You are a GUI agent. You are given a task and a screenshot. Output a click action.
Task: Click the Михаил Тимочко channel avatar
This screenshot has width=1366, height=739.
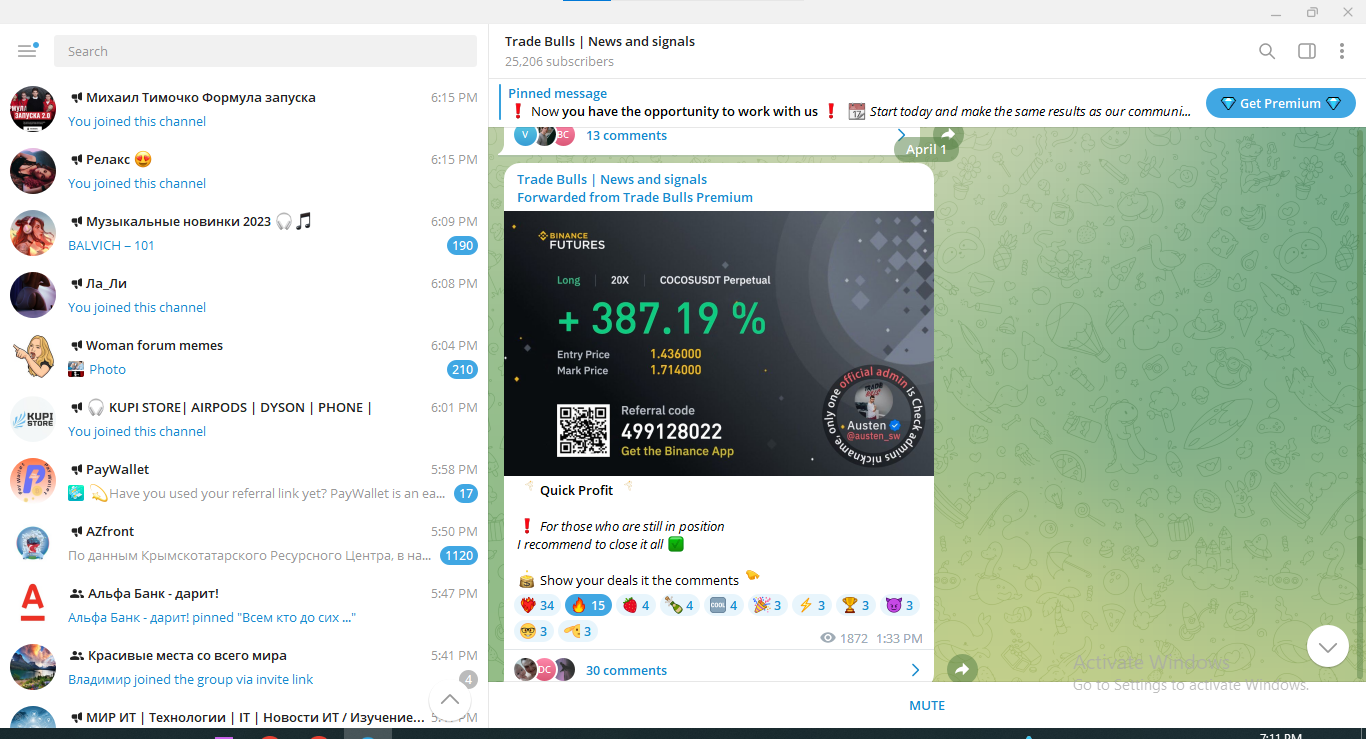coord(33,109)
